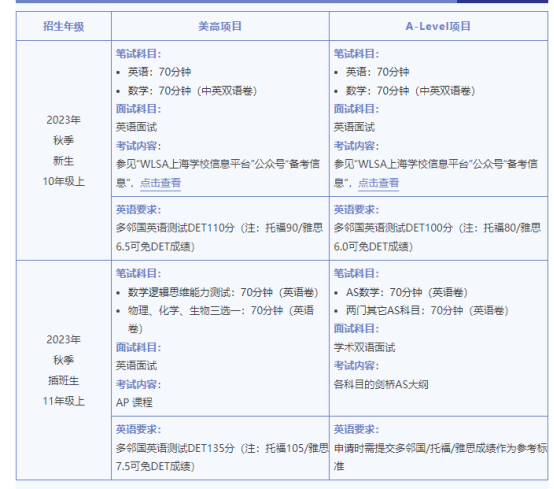Click 6.5可免DET成绩 text
The image size is (554, 489).
tap(155, 246)
